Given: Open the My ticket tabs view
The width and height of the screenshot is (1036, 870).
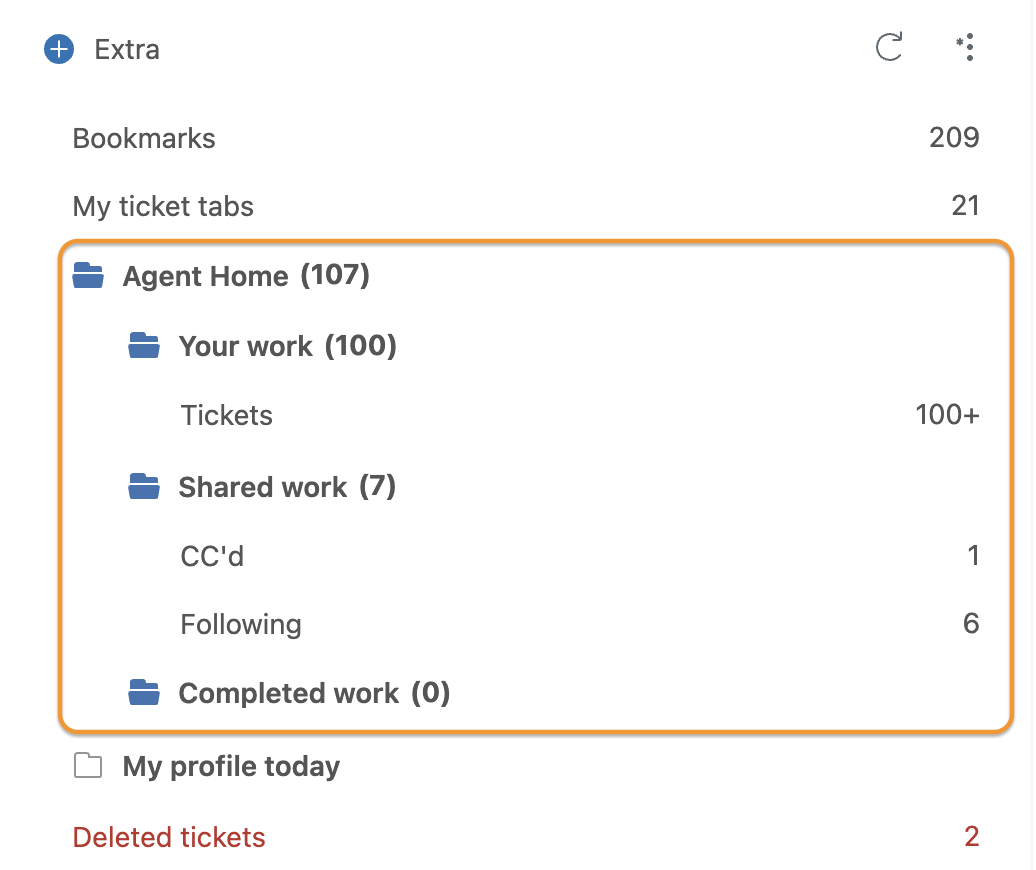Looking at the screenshot, I should tap(525, 206).
